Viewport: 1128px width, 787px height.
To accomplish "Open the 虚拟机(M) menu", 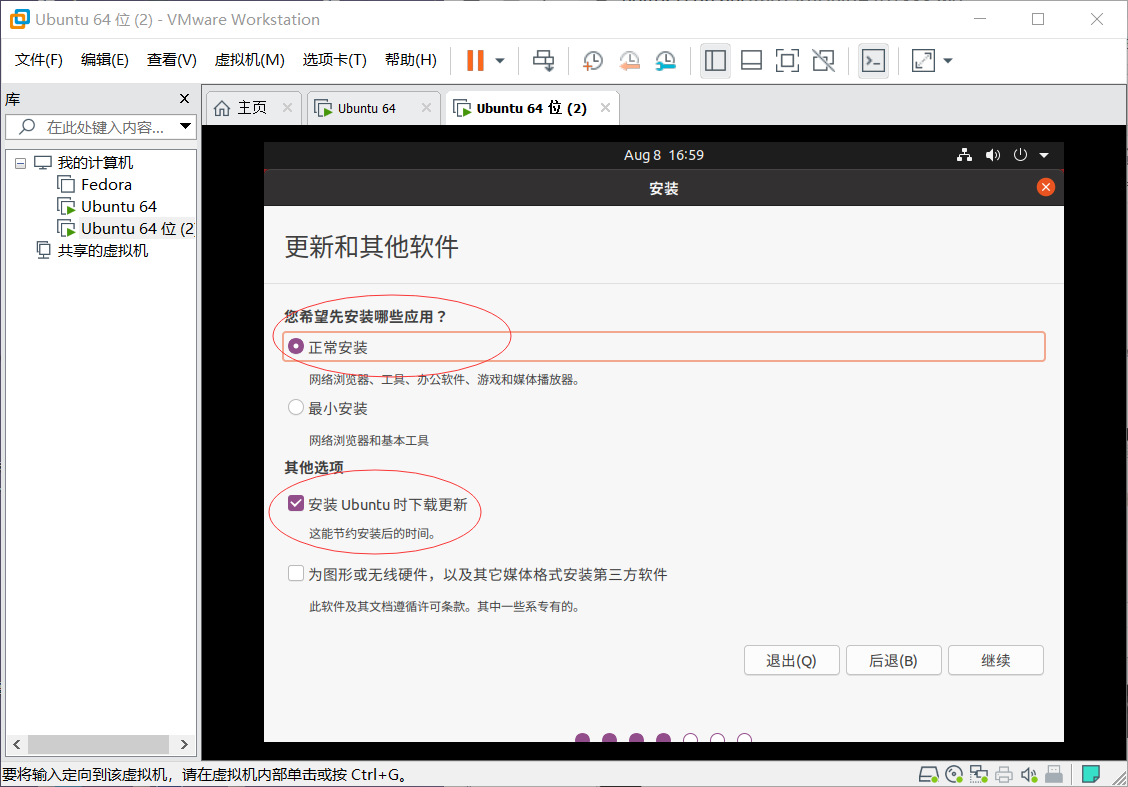I will pos(250,60).
